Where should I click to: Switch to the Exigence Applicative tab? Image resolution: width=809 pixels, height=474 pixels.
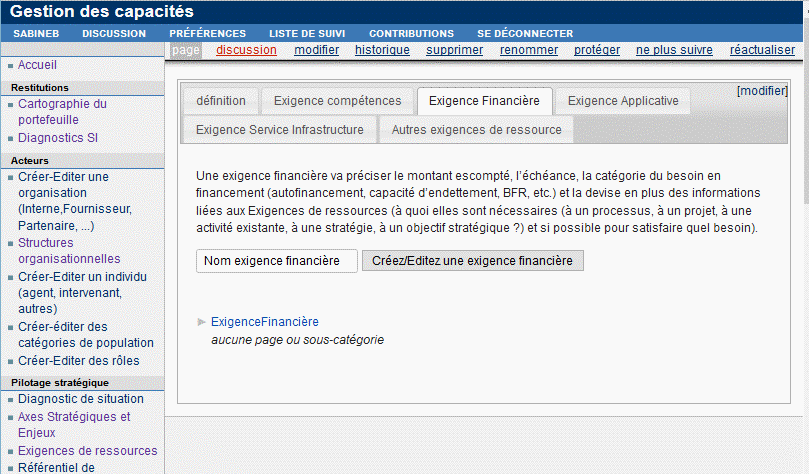(x=623, y=101)
